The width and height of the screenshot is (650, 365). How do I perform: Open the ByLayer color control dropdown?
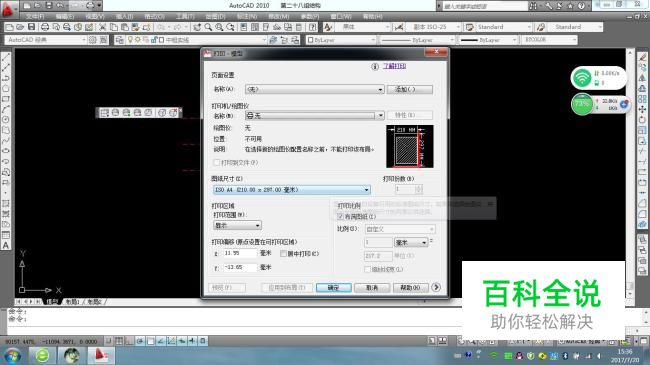point(341,40)
